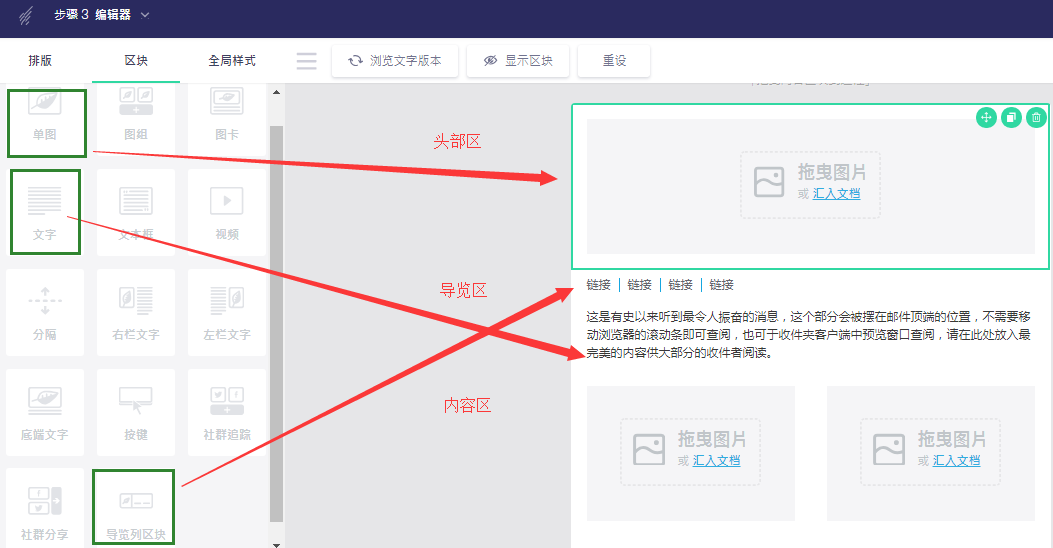Click 汇入文档 link in header image
The width and height of the screenshot is (1053, 548).
pos(836,194)
